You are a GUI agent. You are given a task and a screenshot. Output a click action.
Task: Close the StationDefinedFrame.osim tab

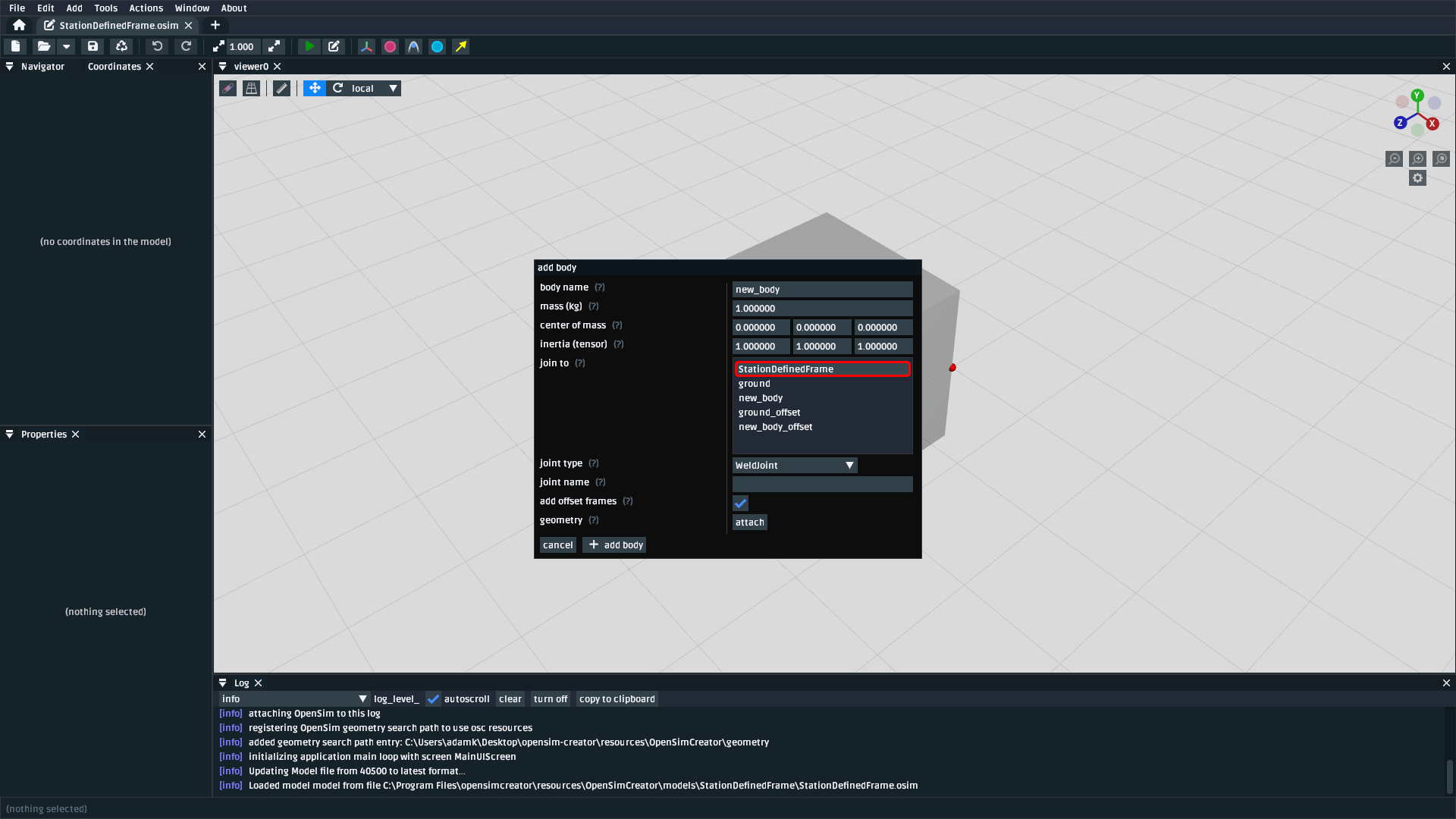click(188, 25)
